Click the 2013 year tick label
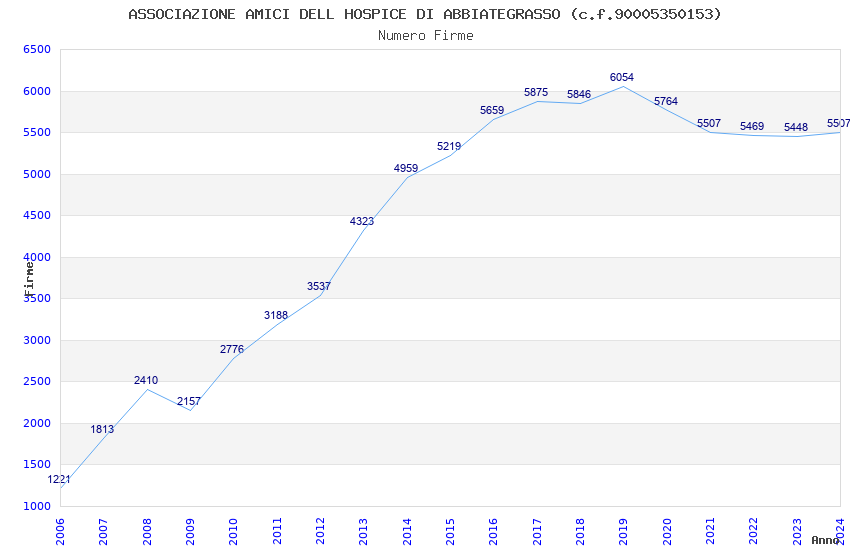The width and height of the screenshot is (850, 550). pos(364,532)
